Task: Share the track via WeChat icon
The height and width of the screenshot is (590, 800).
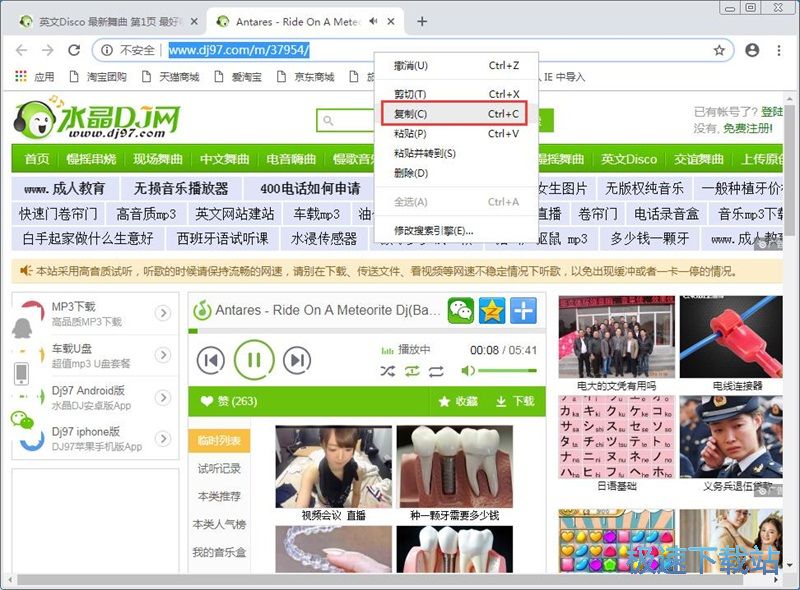Action: (460, 311)
